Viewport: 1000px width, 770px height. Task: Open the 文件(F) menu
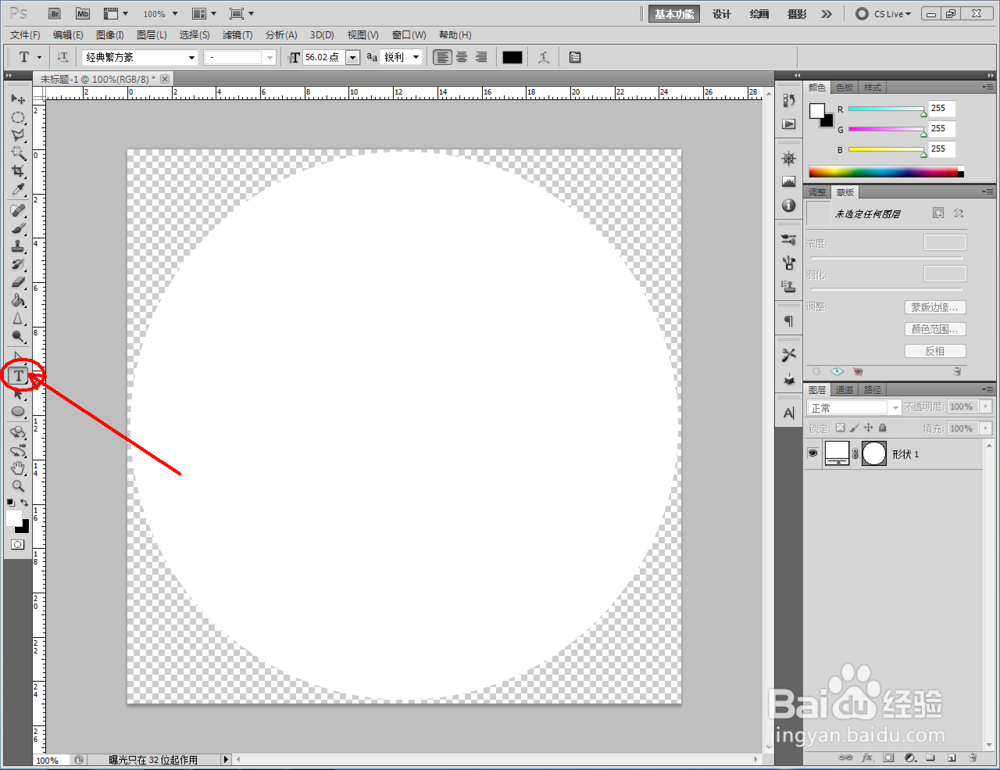[x=25, y=35]
